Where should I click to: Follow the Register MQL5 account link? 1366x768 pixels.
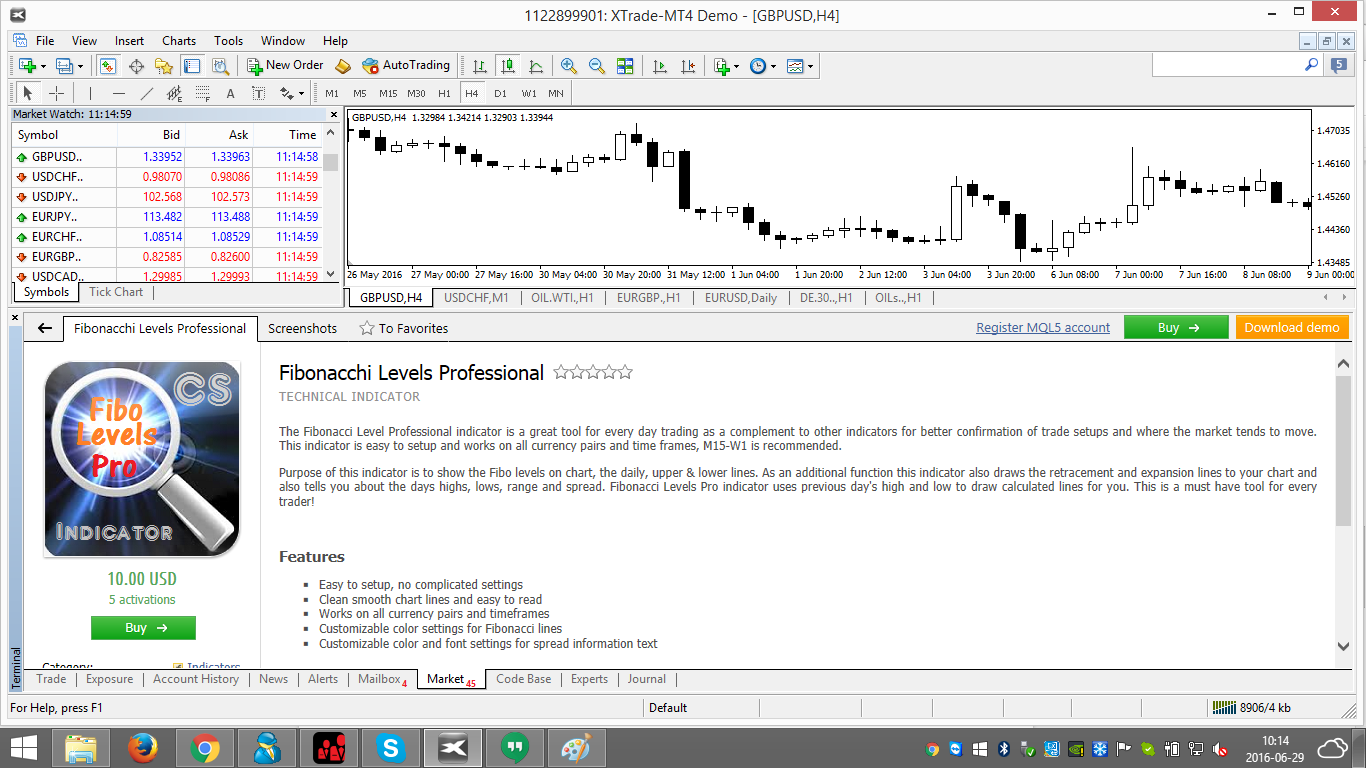tap(1043, 328)
